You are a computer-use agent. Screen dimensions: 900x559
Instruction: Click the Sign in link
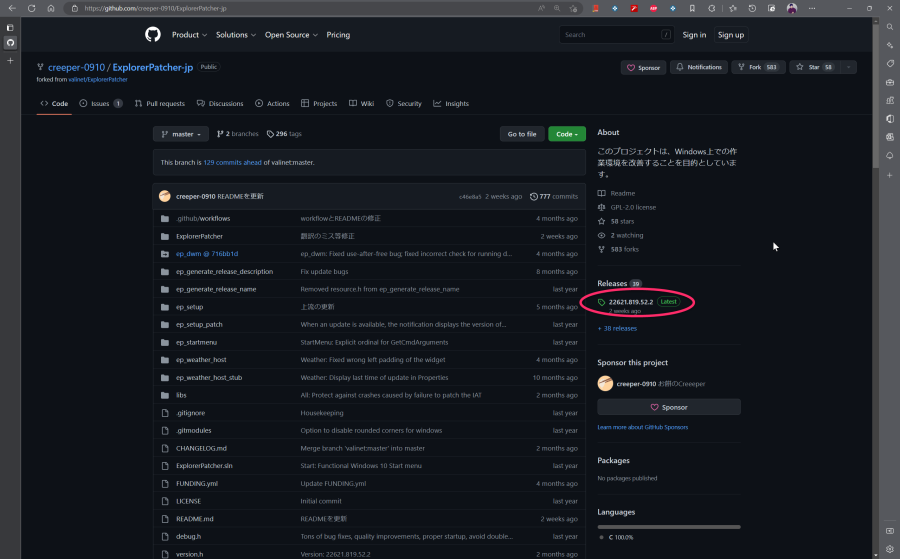tap(694, 34)
